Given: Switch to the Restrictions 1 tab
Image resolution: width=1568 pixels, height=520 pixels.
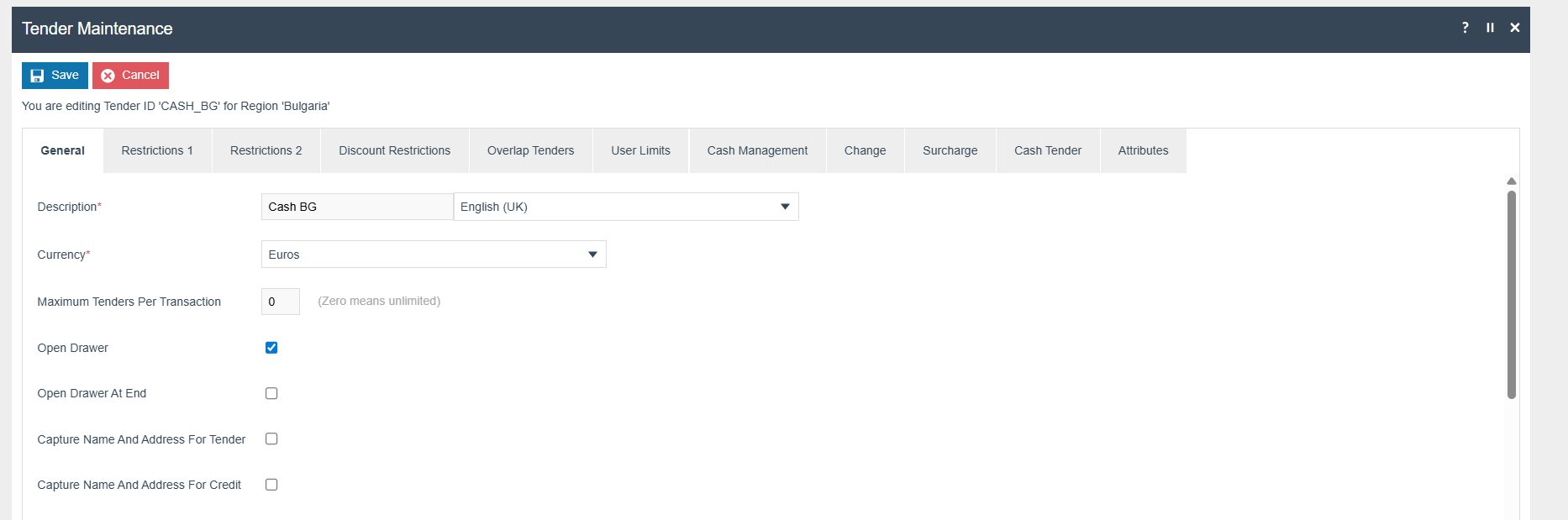Looking at the screenshot, I should (x=157, y=151).
